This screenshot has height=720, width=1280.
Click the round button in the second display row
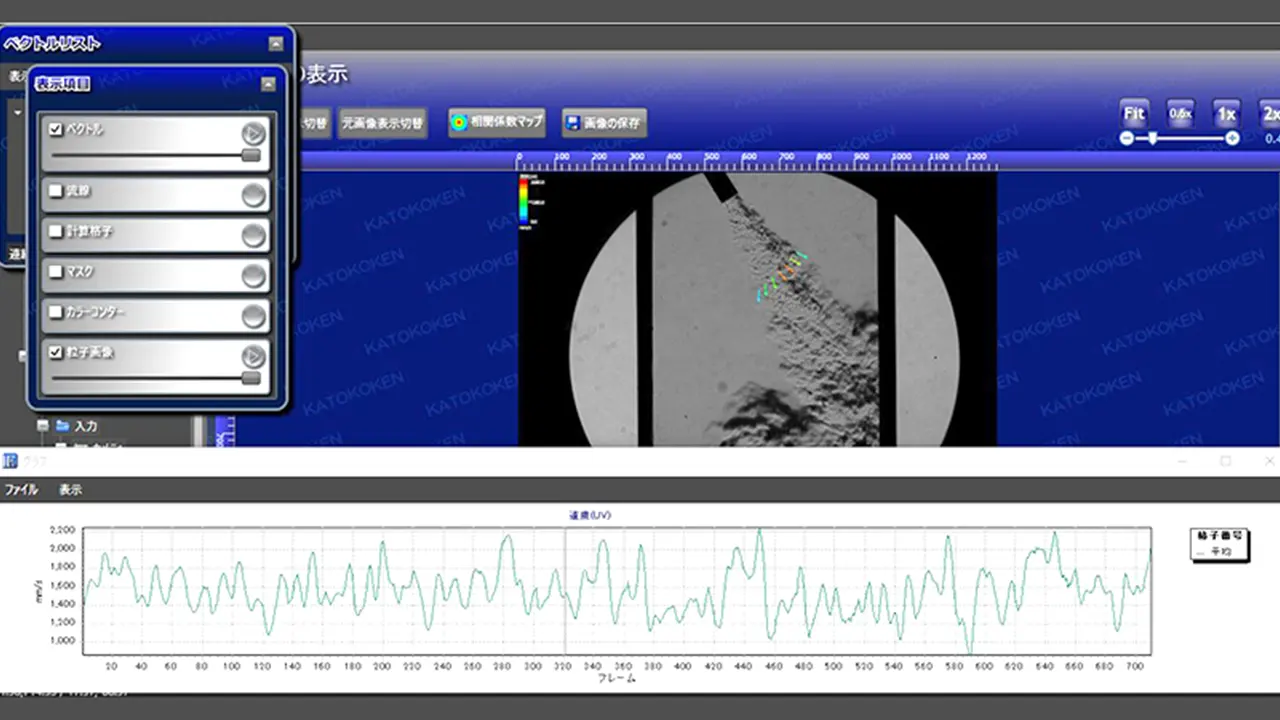(254, 195)
